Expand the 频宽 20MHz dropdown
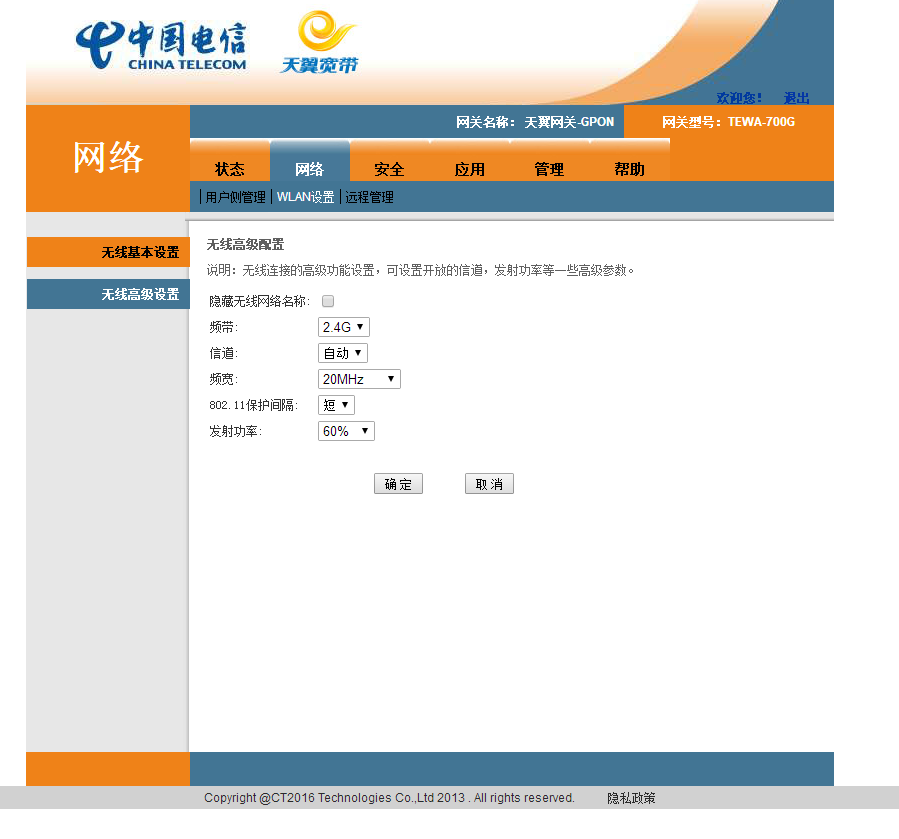 pyautogui.click(x=358, y=379)
